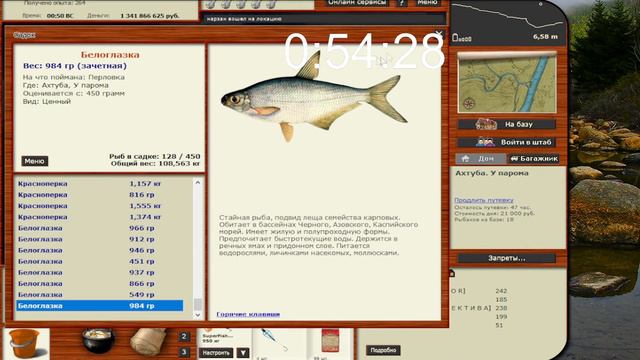Click Войти в штаб button

point(507,142)
